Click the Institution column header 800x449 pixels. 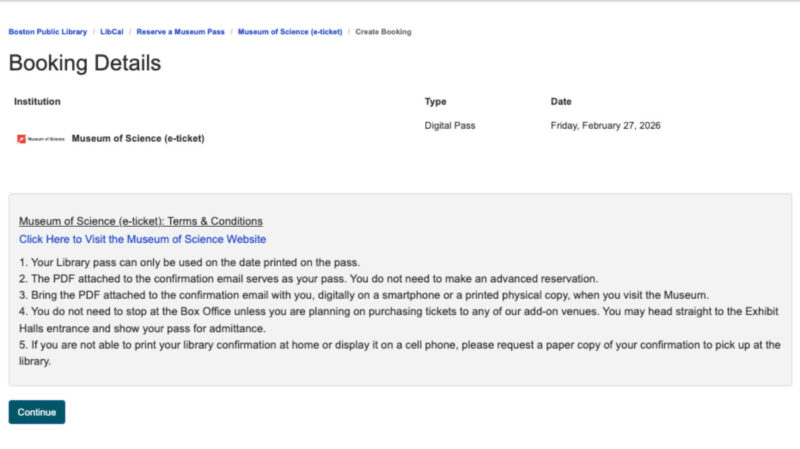(x=37, y=102)
